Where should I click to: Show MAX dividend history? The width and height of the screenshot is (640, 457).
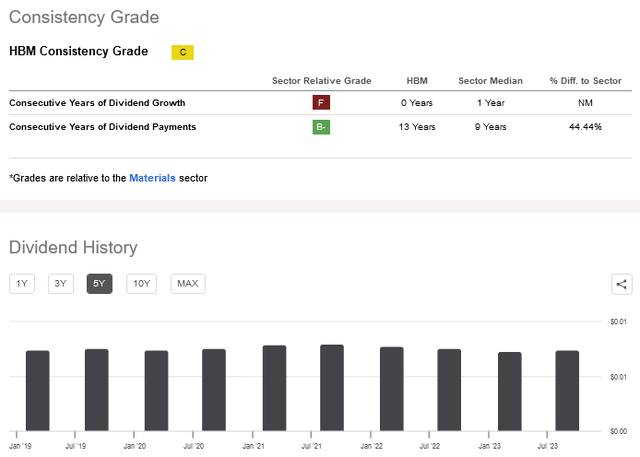[188, 284]
